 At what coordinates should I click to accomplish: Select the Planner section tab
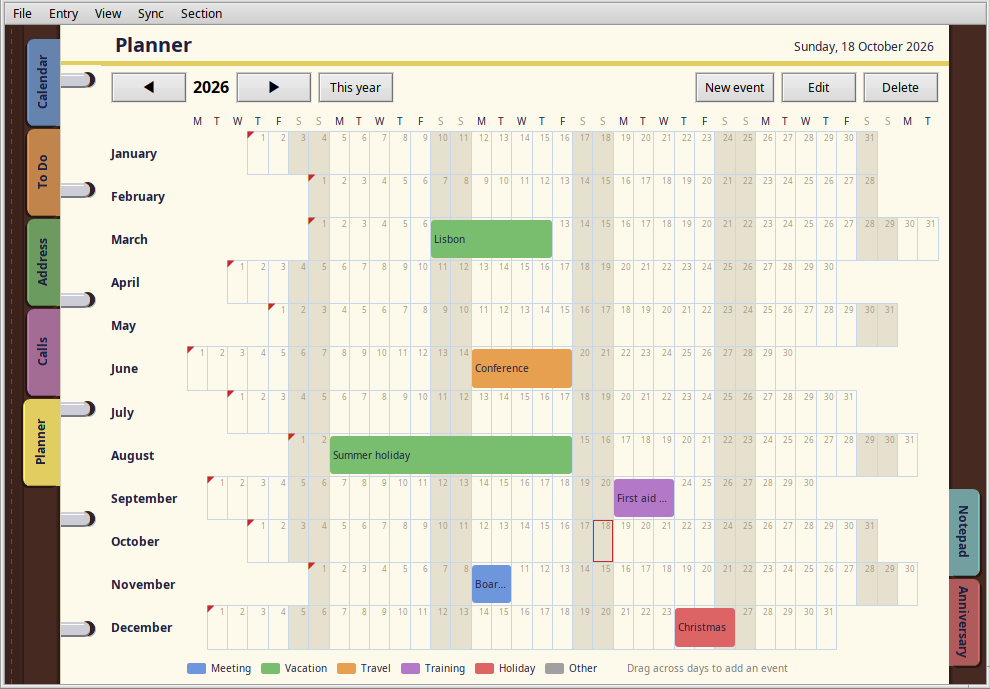[x=41, y=442]
